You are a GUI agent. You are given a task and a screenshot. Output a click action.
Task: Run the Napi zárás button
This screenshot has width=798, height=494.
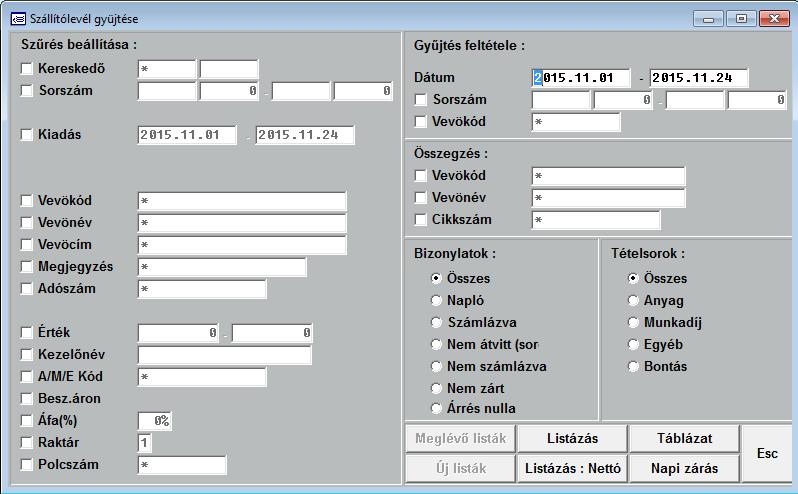[685, 469]
